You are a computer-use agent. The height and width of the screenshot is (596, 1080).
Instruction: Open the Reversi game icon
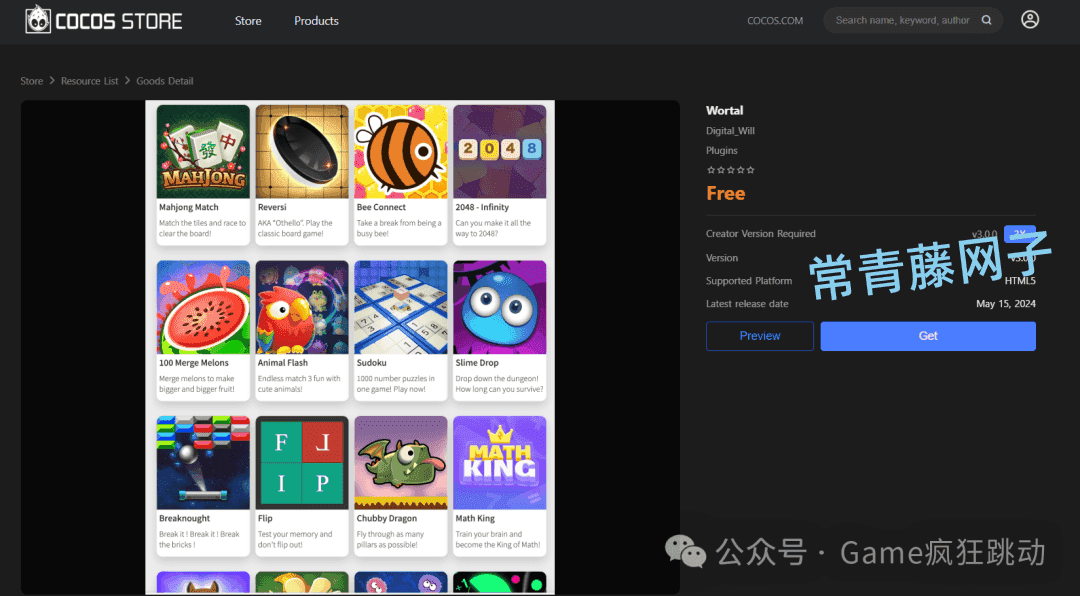tap(302, 152)
